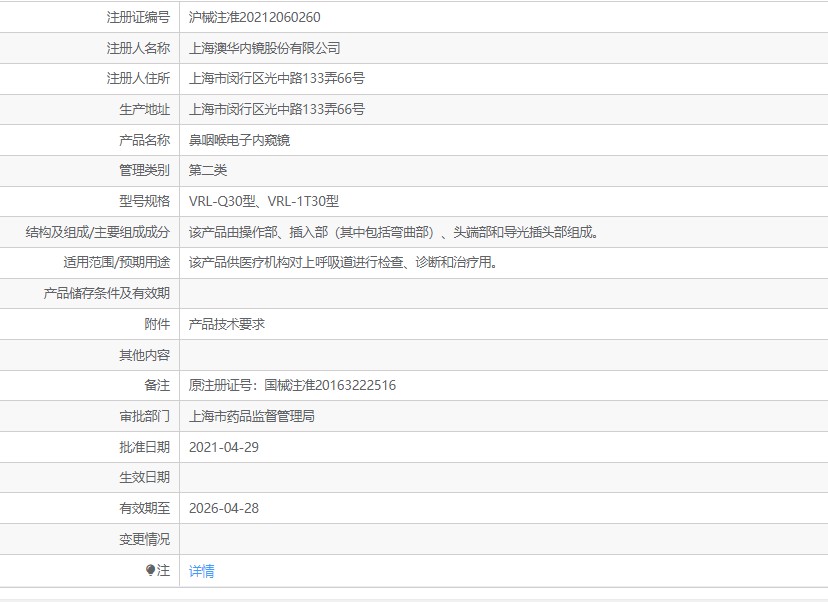The width and height of the screenshot is (828, 602).
Task: Select product name 鼻咽喉电子内窥镜
Action: tap(239, 140)
